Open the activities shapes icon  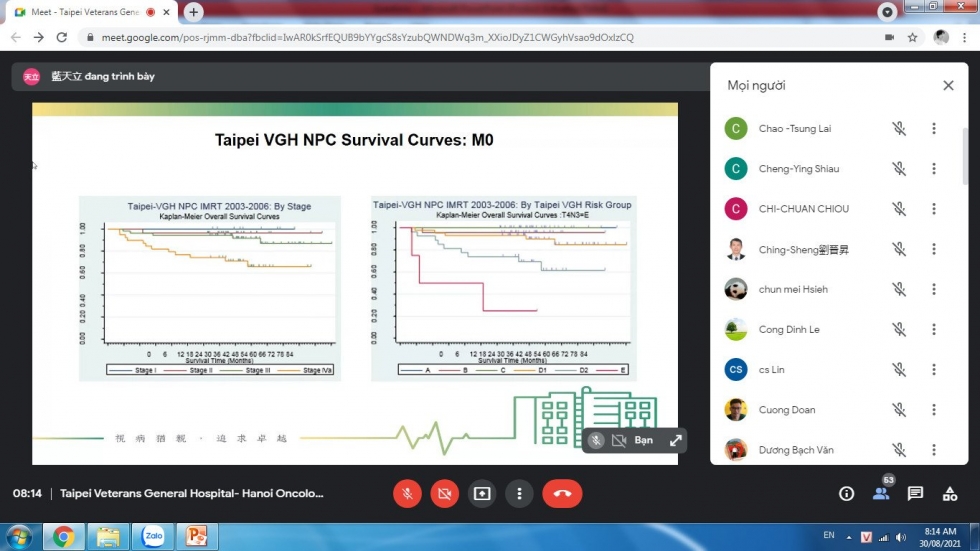[949, 493]
